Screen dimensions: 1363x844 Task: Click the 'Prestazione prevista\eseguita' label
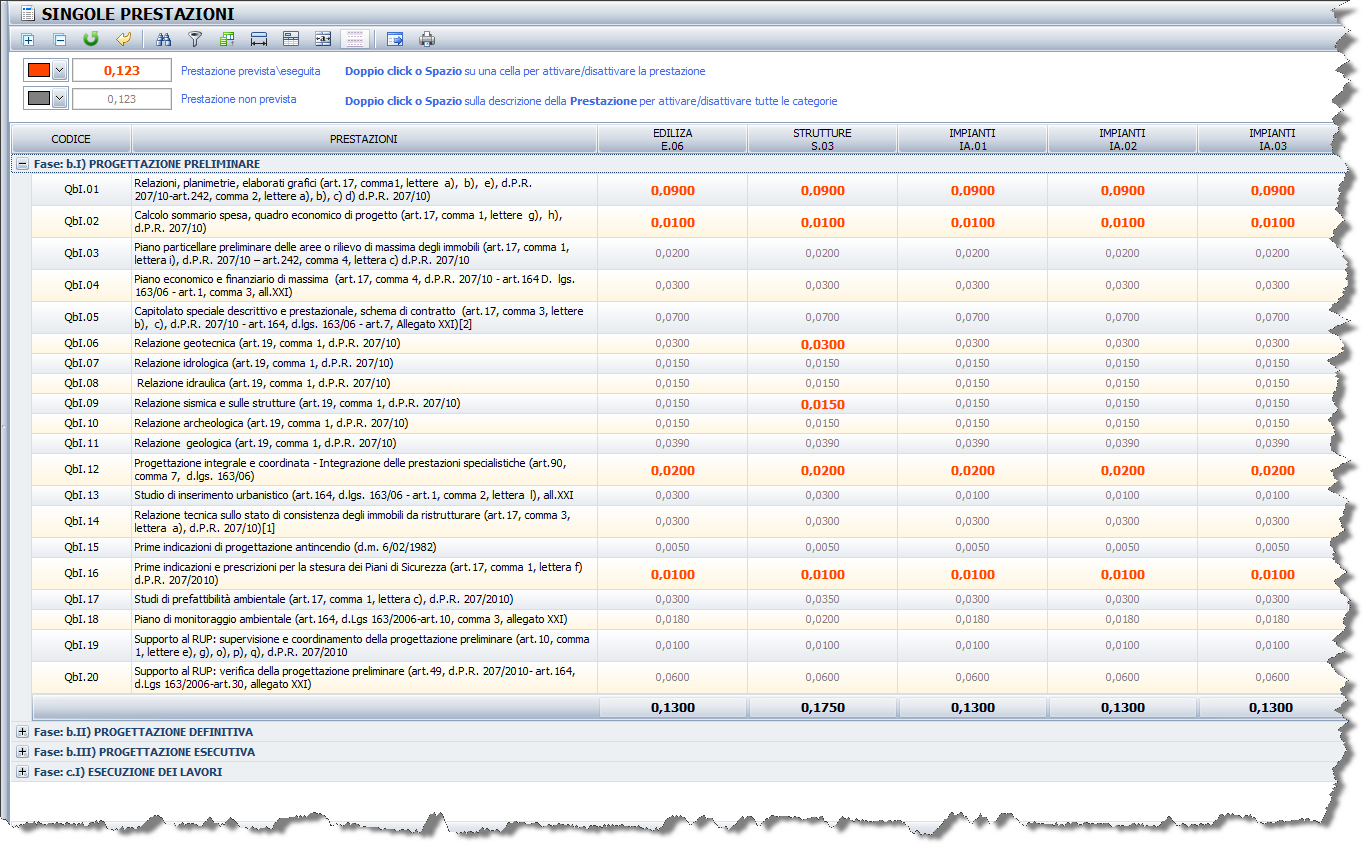(250, 72)
